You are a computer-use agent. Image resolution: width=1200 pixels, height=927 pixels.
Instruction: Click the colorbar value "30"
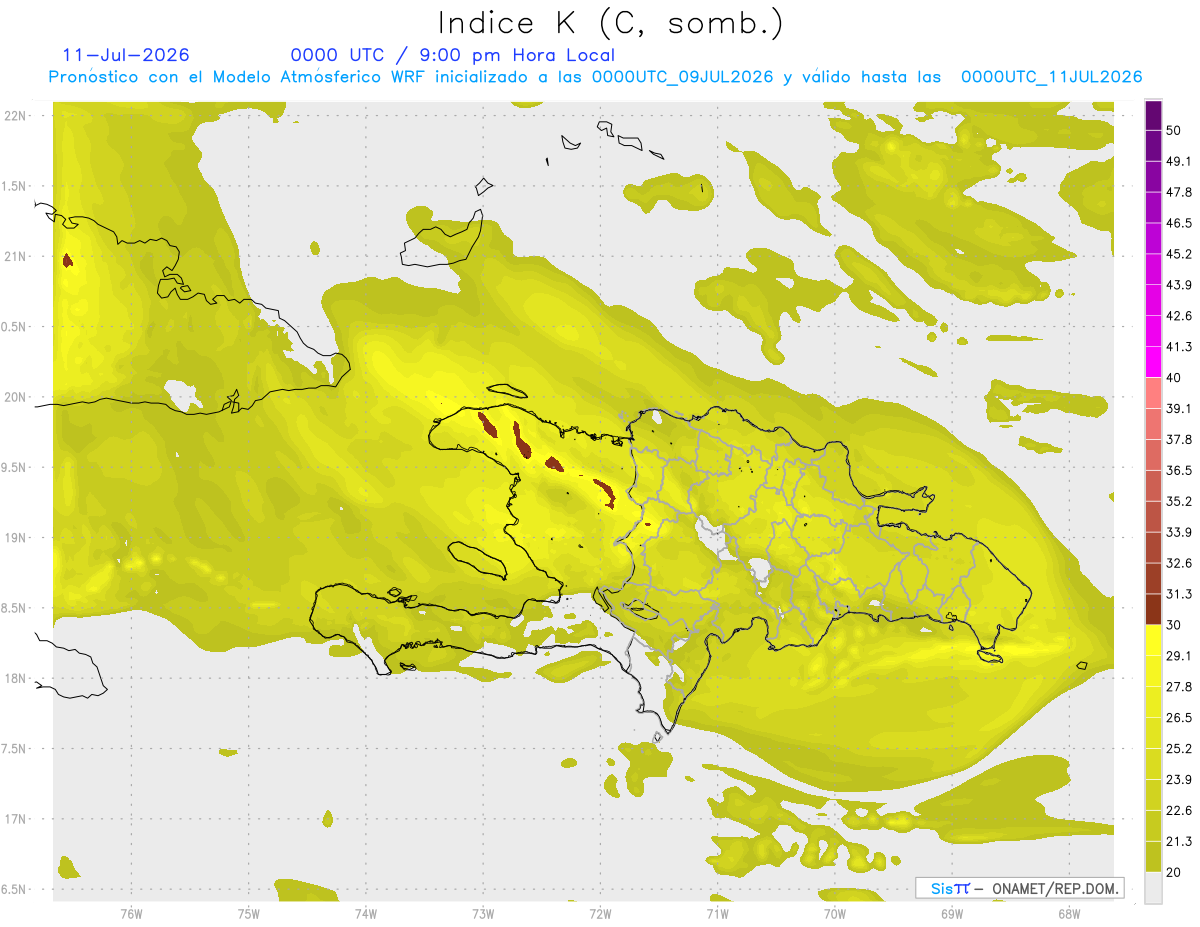point(1176,625)
